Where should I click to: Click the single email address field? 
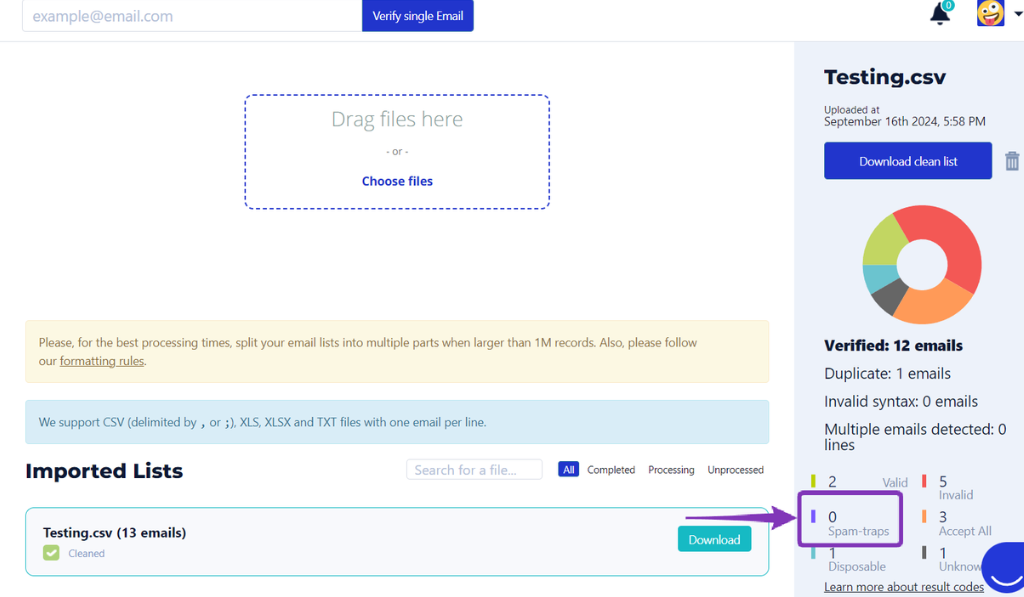[x=192, y=16]
